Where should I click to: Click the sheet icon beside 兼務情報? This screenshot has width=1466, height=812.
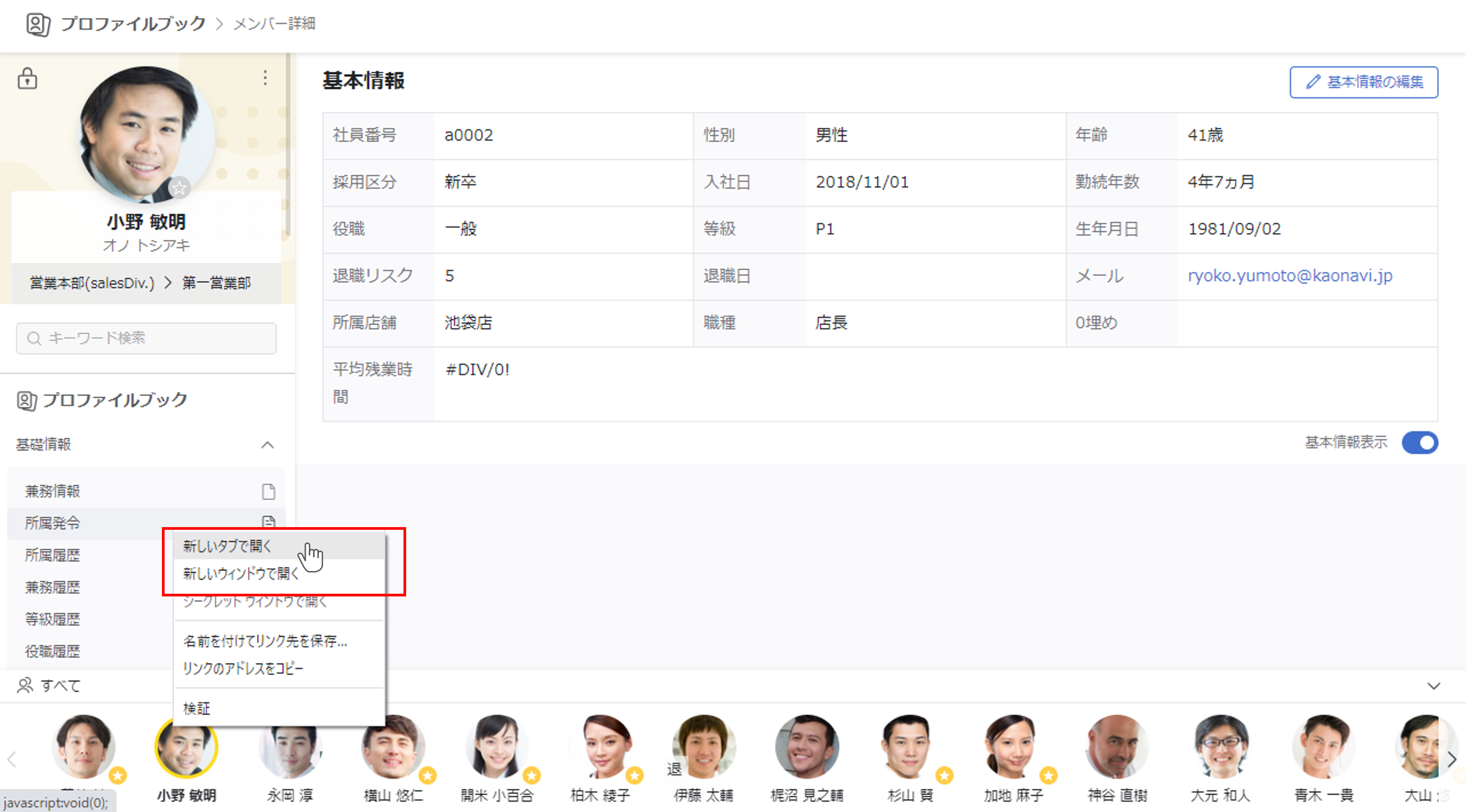point(268,492)
